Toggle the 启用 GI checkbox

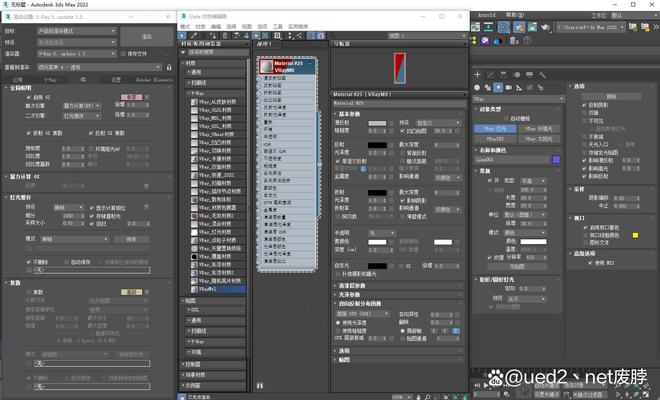pos(29,97)
